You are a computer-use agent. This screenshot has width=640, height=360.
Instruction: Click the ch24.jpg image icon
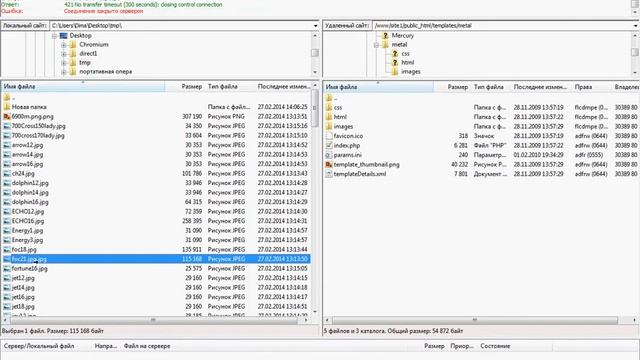(x=7, y=173)
